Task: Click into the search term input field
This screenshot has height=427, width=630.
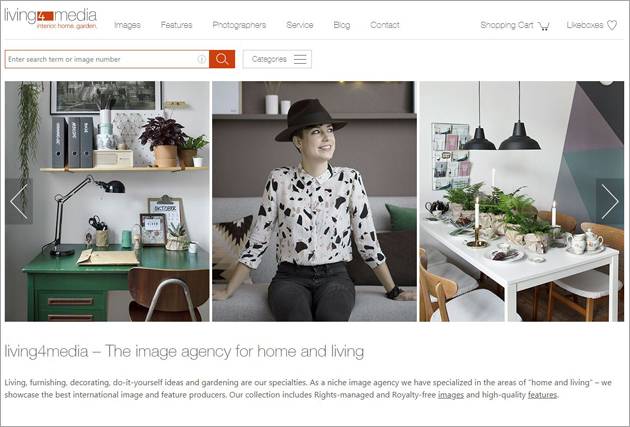Action: click(x=102, y=59)
